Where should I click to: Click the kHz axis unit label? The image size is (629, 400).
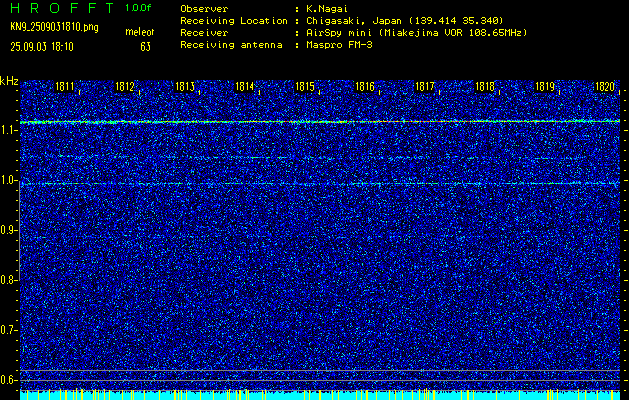tap(9, 81)
